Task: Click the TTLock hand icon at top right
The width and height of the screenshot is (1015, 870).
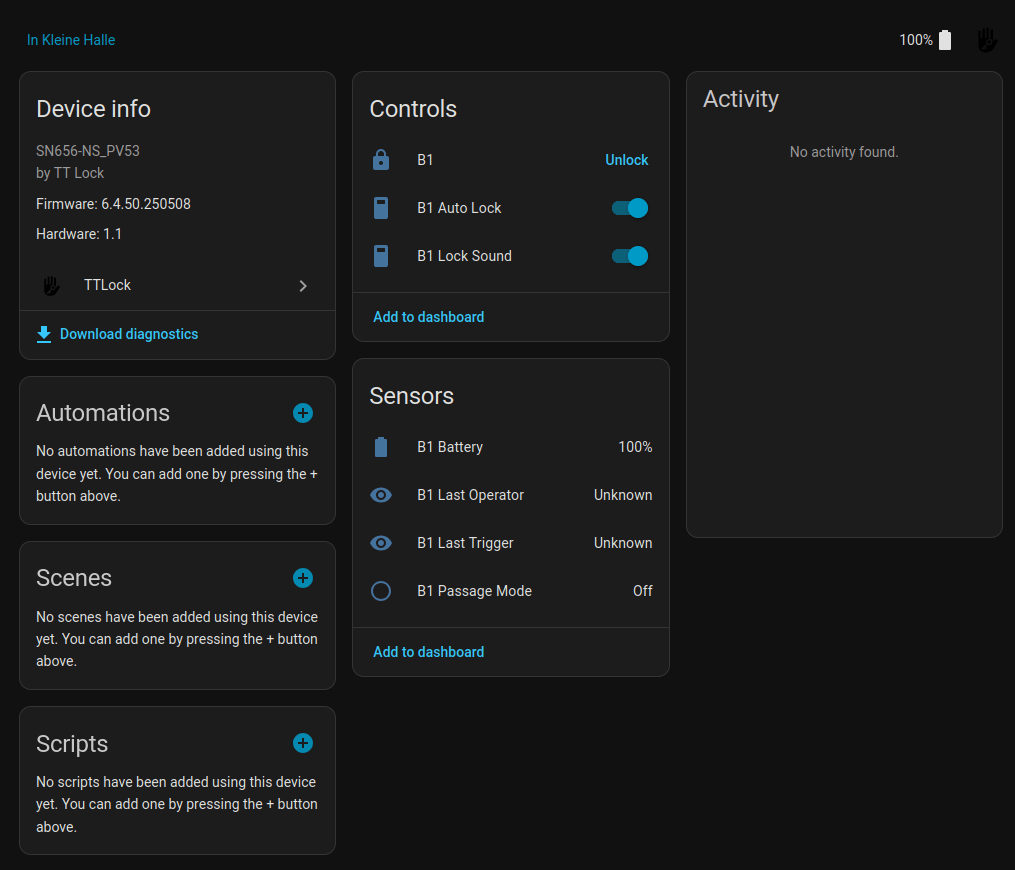Action: (x=987, y=40)
